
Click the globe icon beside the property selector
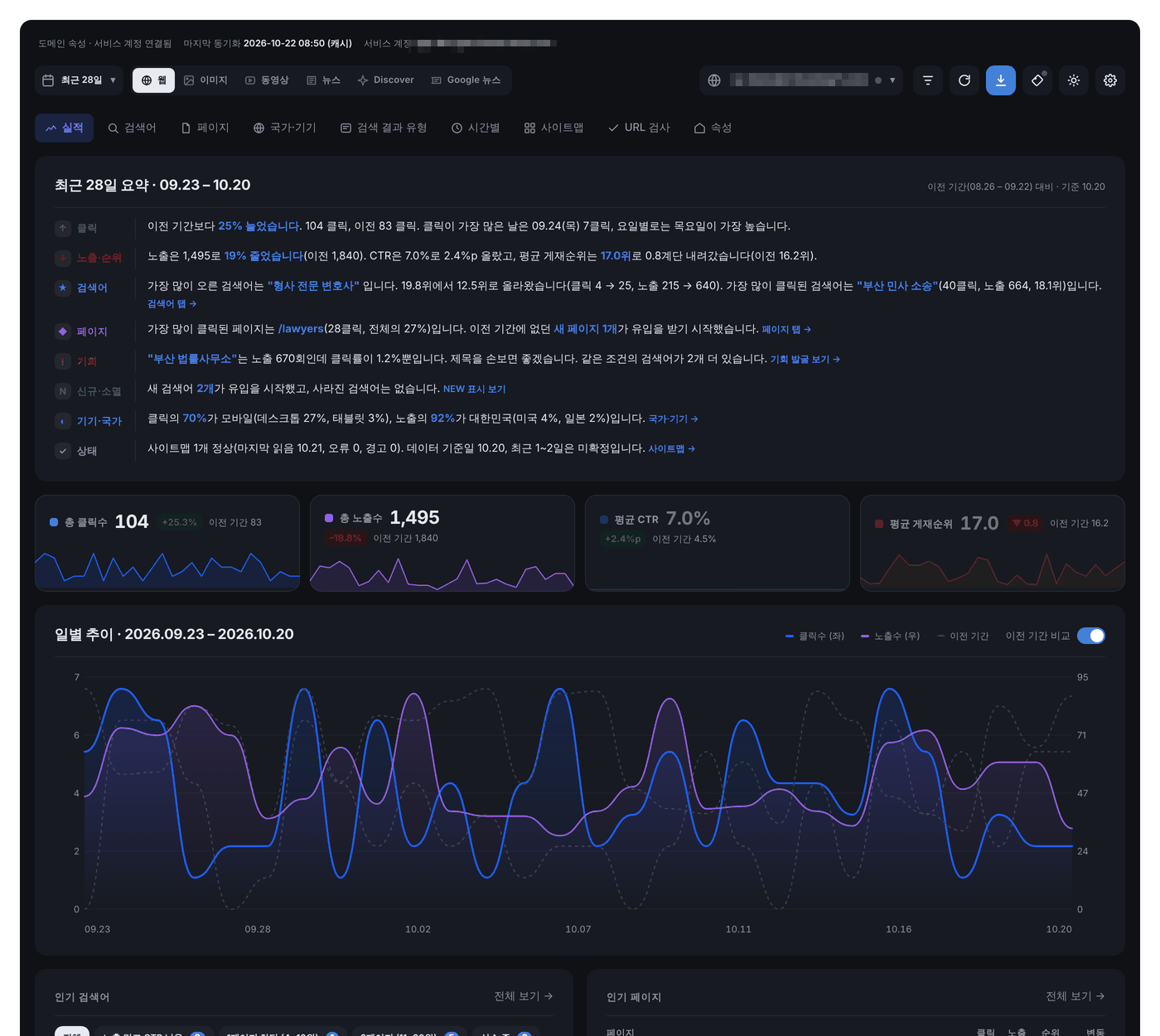coord(714,80)
